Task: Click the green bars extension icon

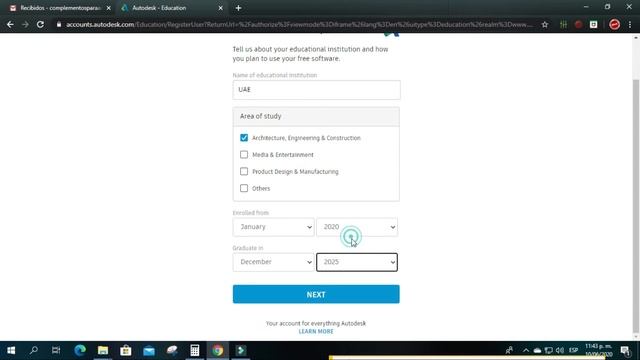Action: point(563,24)
